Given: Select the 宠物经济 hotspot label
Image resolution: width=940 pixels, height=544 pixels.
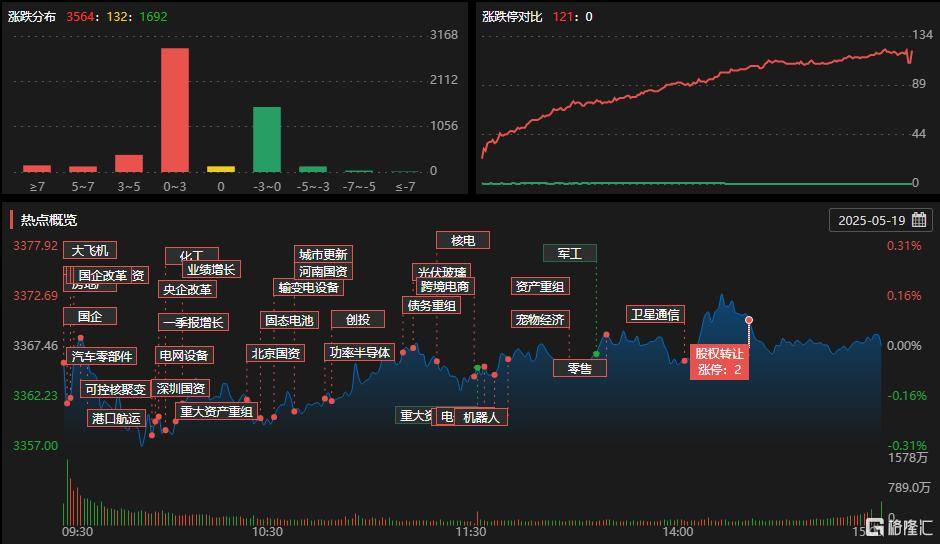Looking at the screenshot, I should pyautogui.click(x=540, y=319).
